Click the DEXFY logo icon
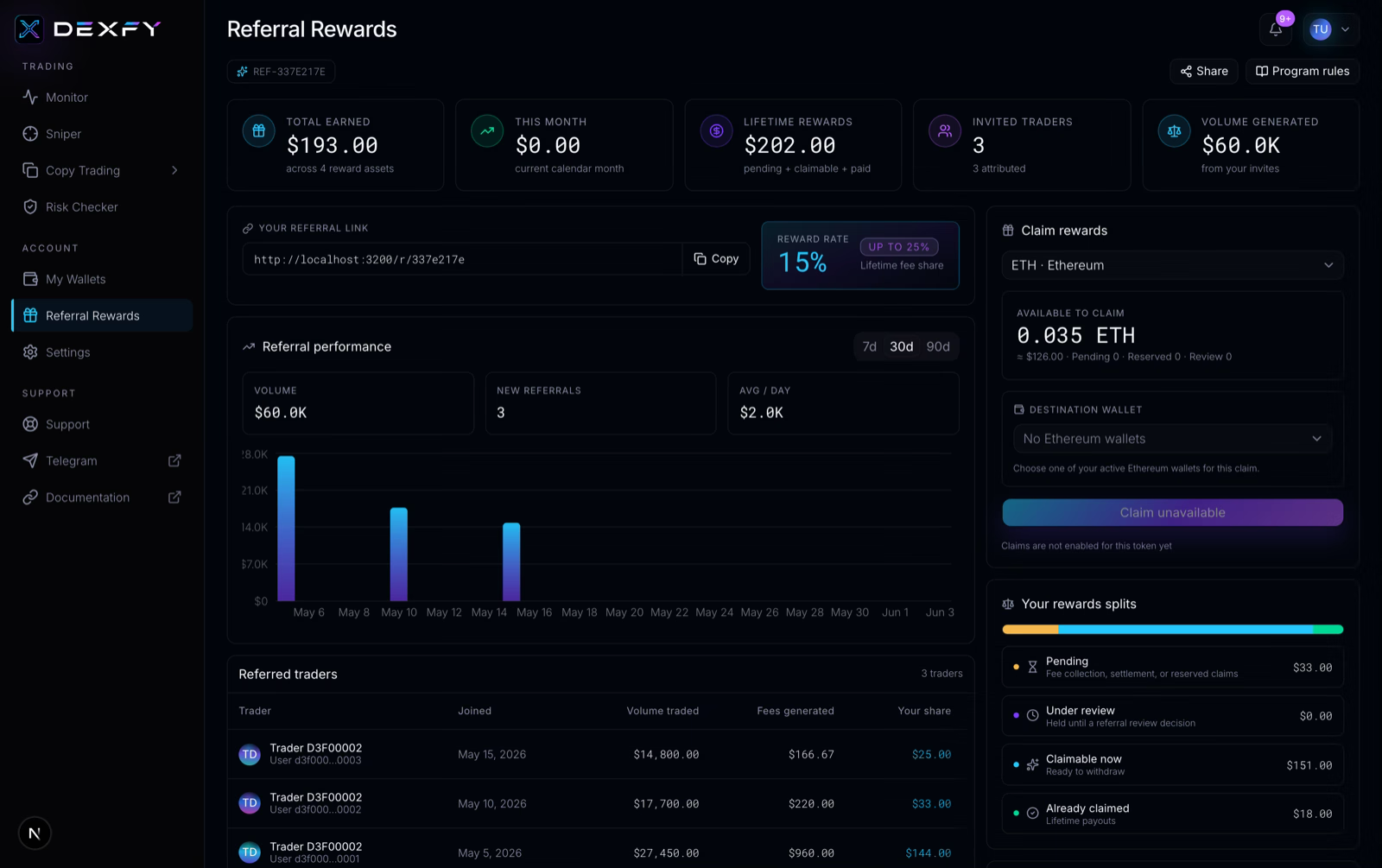 (29, 29)
